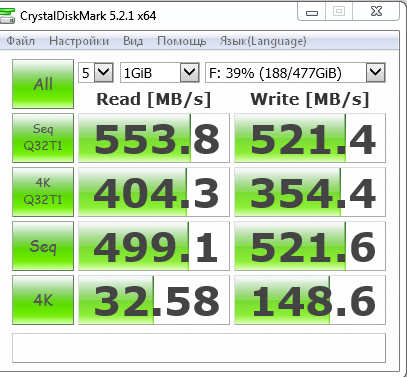Click the CrystalDiskMark app icon in title bar
Viewport: 407px width, 377px height.
tap(7, 16)
